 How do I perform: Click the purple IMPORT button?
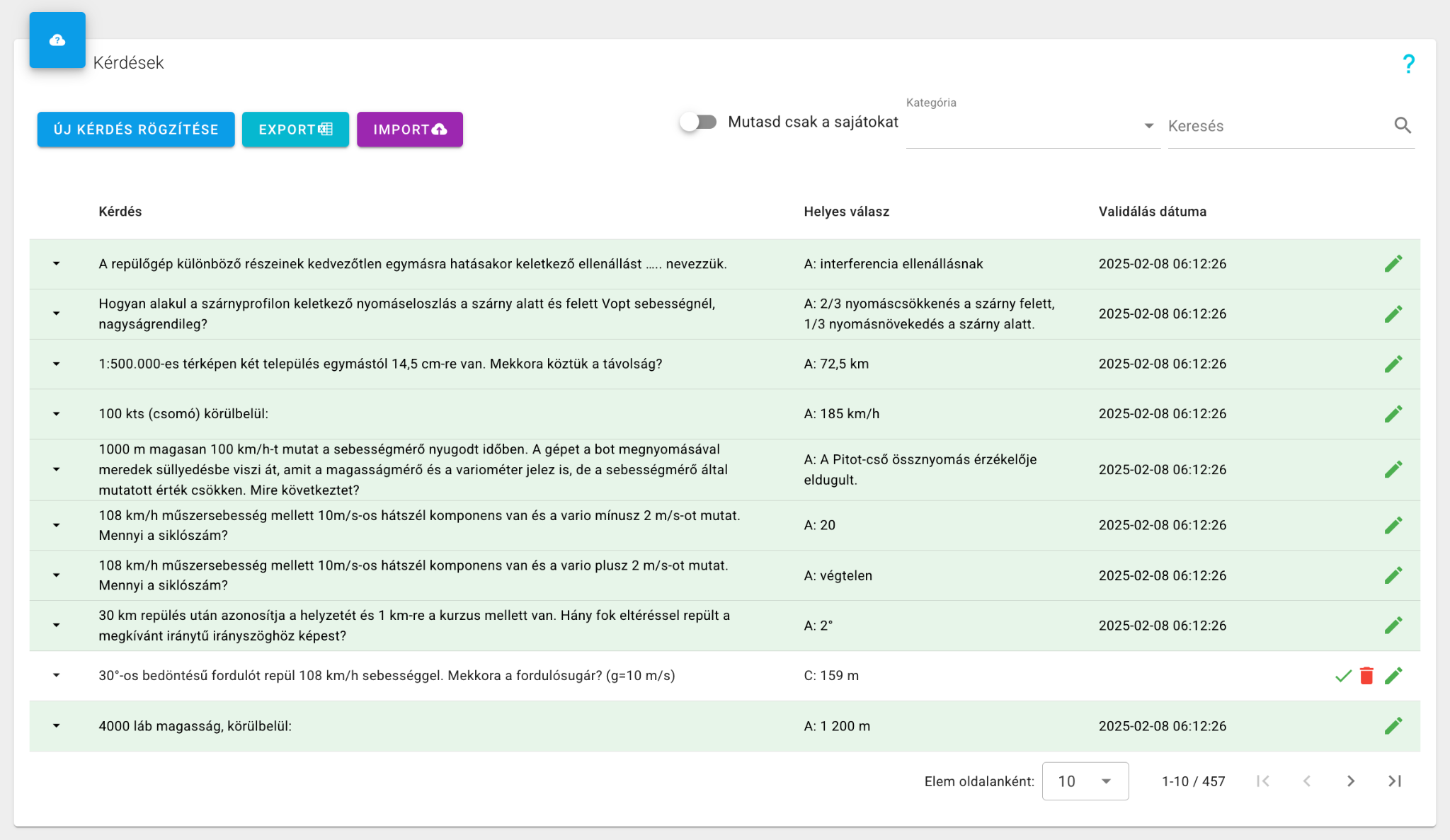409,130
